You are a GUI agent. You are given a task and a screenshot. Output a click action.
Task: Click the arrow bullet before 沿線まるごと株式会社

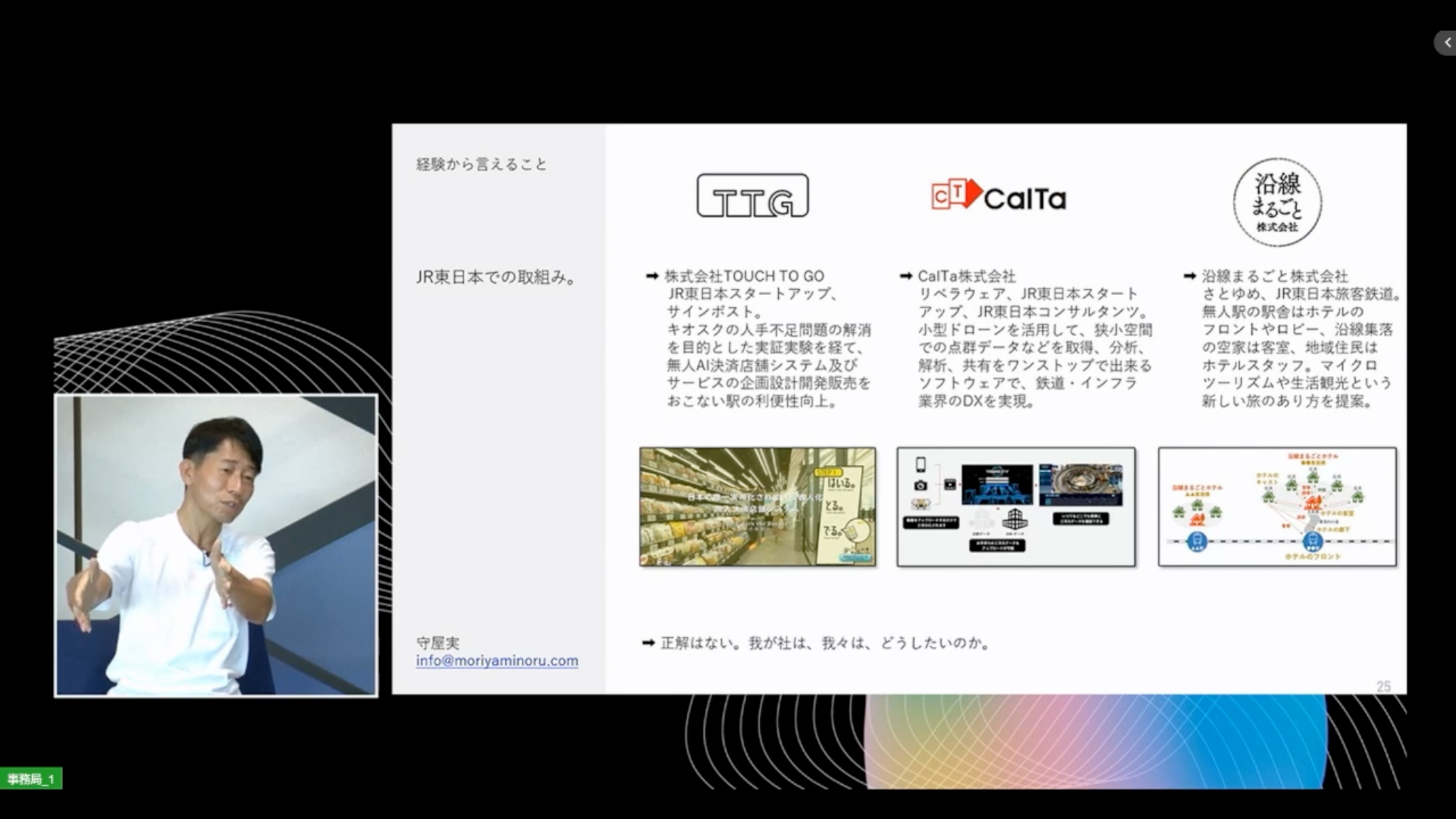pos(1189,276)
